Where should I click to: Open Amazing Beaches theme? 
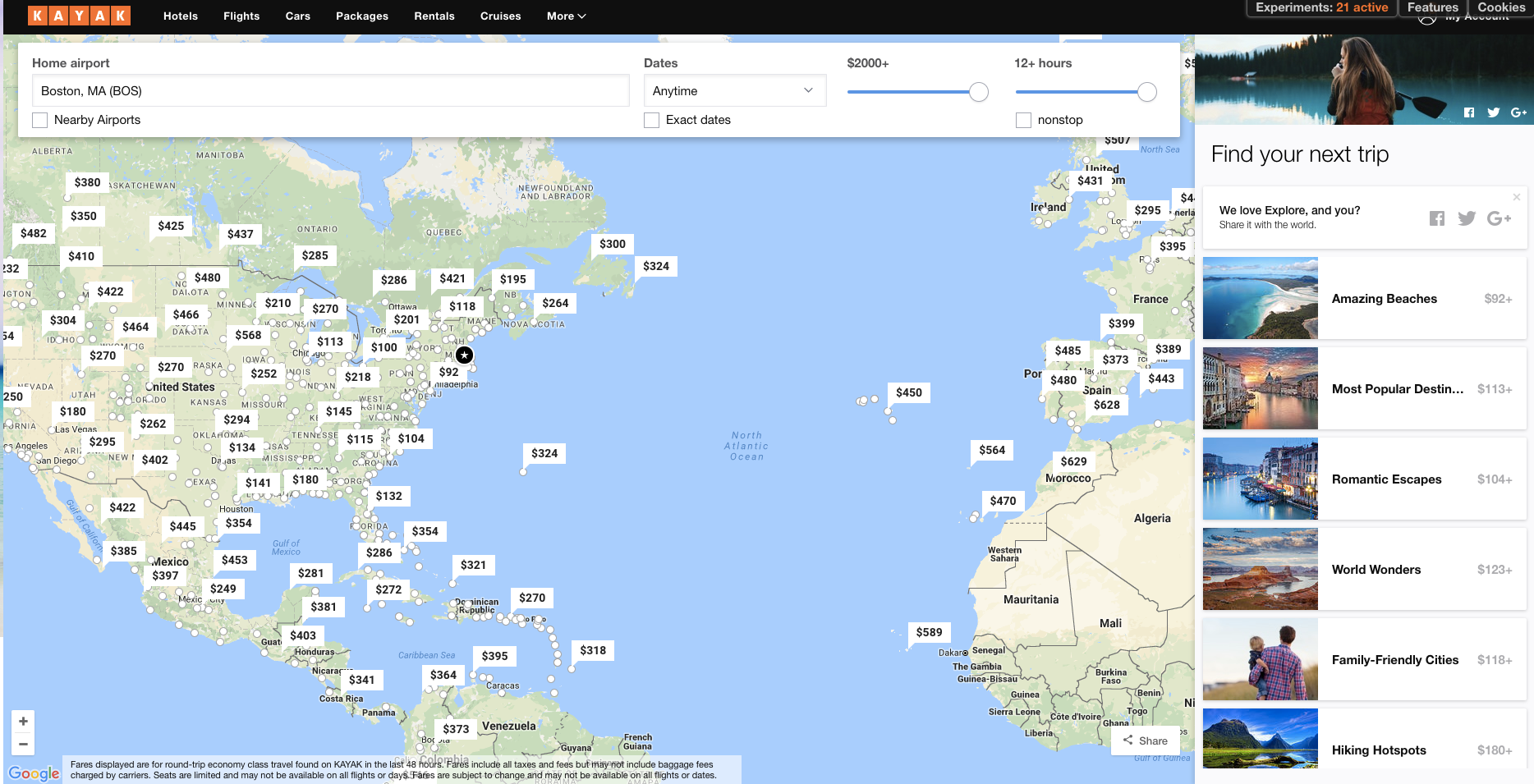1365,298
